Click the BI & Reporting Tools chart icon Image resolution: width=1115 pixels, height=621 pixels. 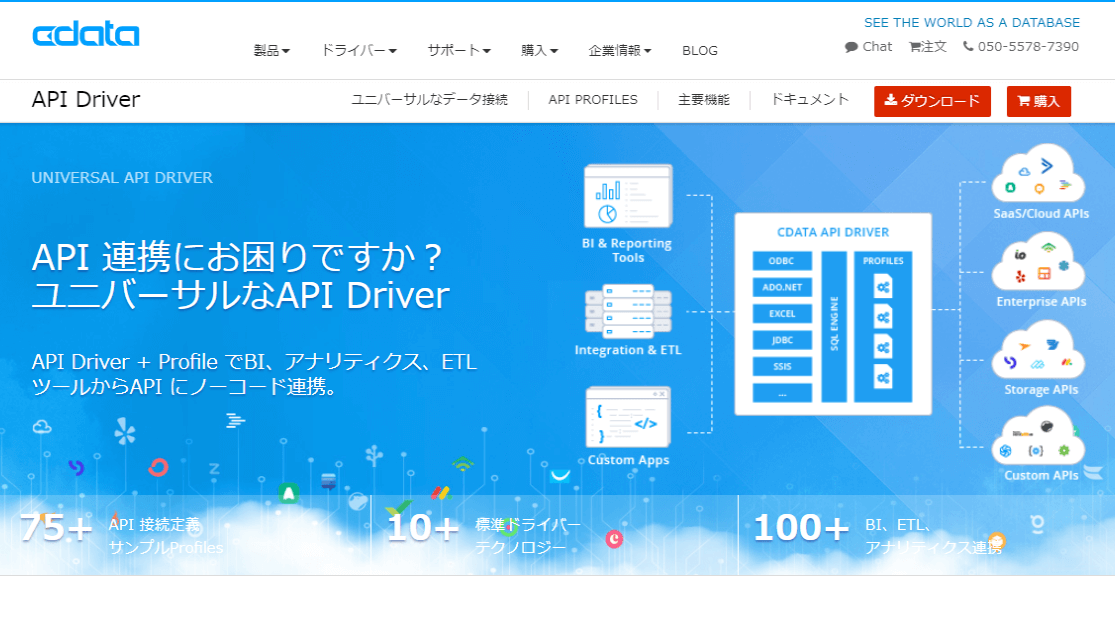[x=628, y=196]
